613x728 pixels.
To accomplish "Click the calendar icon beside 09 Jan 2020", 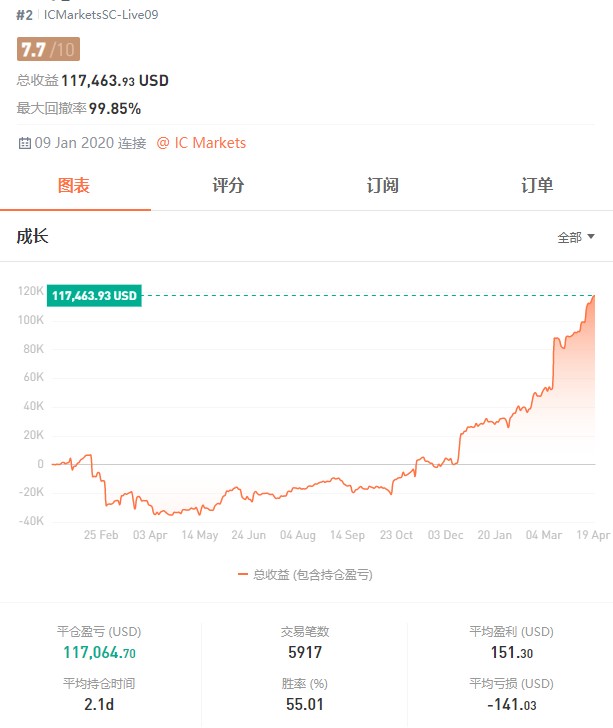I will tap(24, 143).
